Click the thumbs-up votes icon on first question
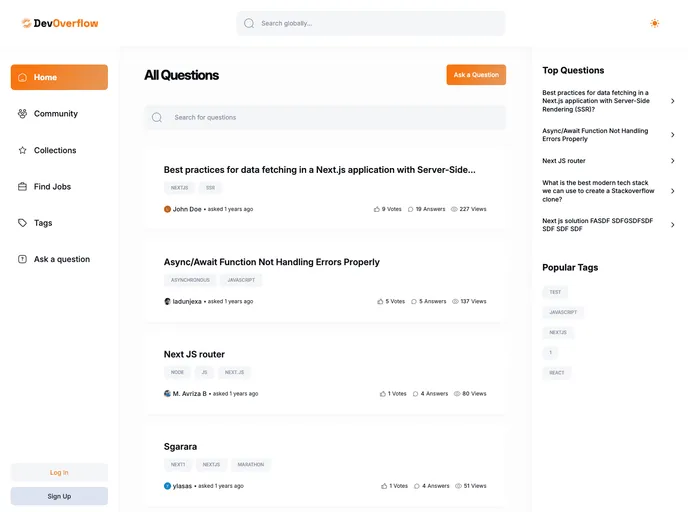Screen dimensions: 688x512 (377, 209)
